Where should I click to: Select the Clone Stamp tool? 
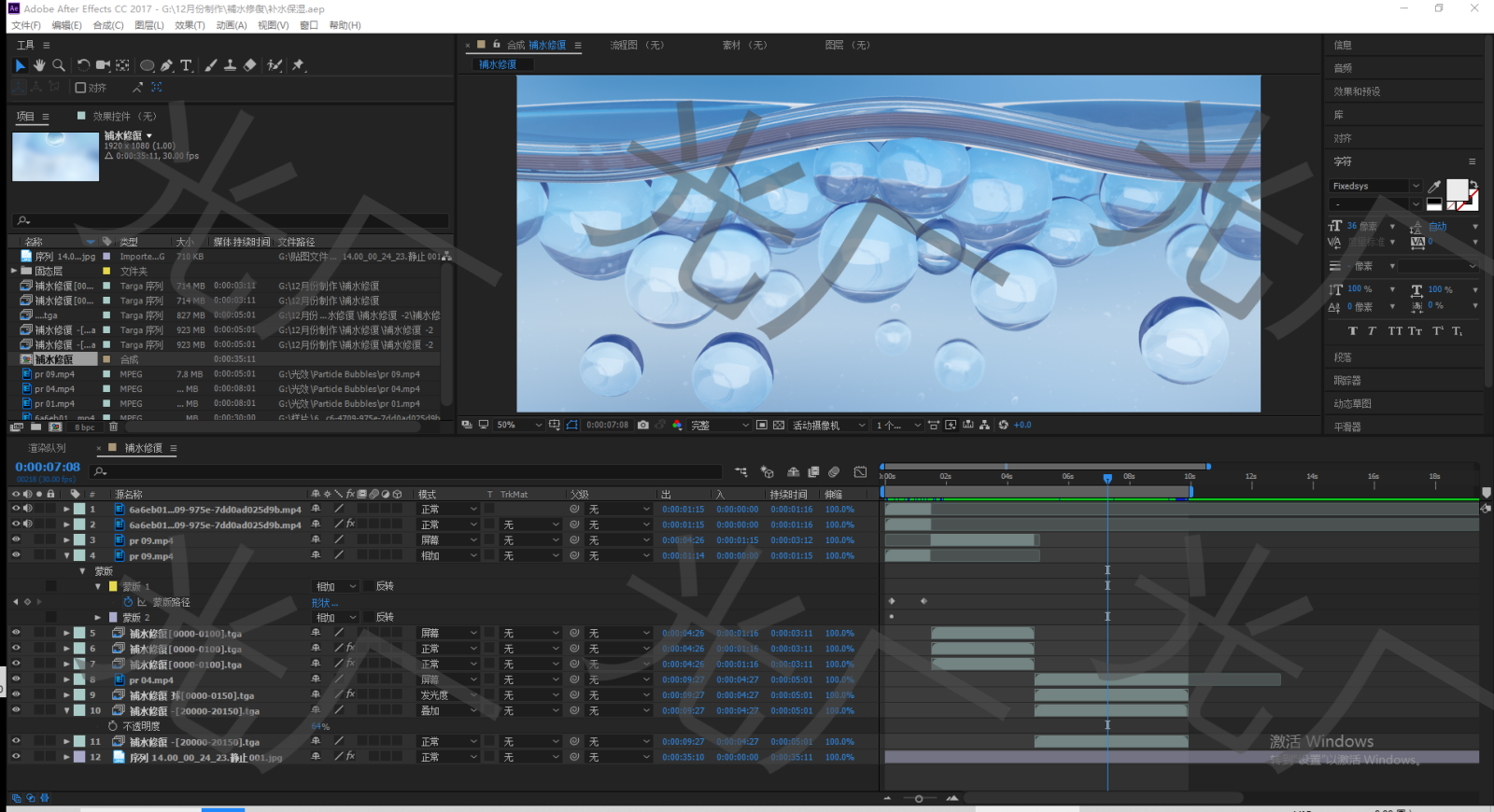coord(230,65)
